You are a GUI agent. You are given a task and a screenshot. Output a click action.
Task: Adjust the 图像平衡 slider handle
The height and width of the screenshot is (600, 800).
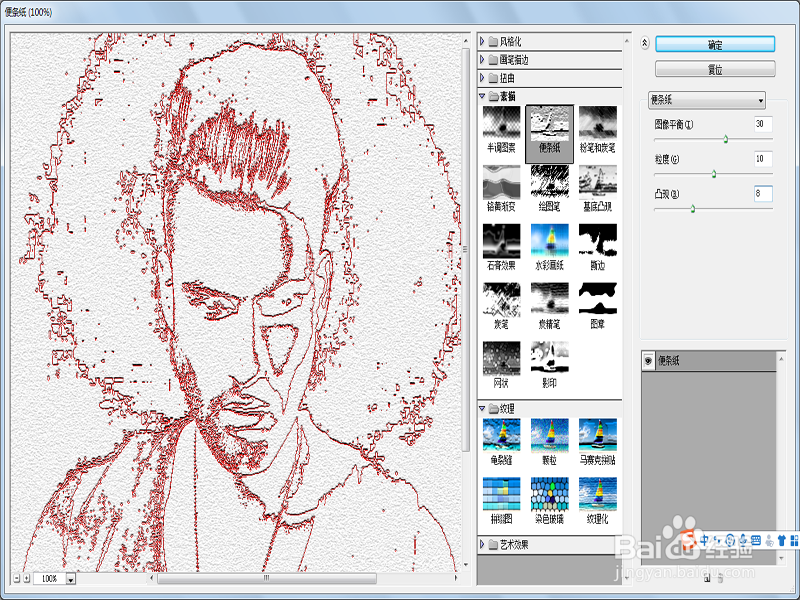click(x=726, y=139)
